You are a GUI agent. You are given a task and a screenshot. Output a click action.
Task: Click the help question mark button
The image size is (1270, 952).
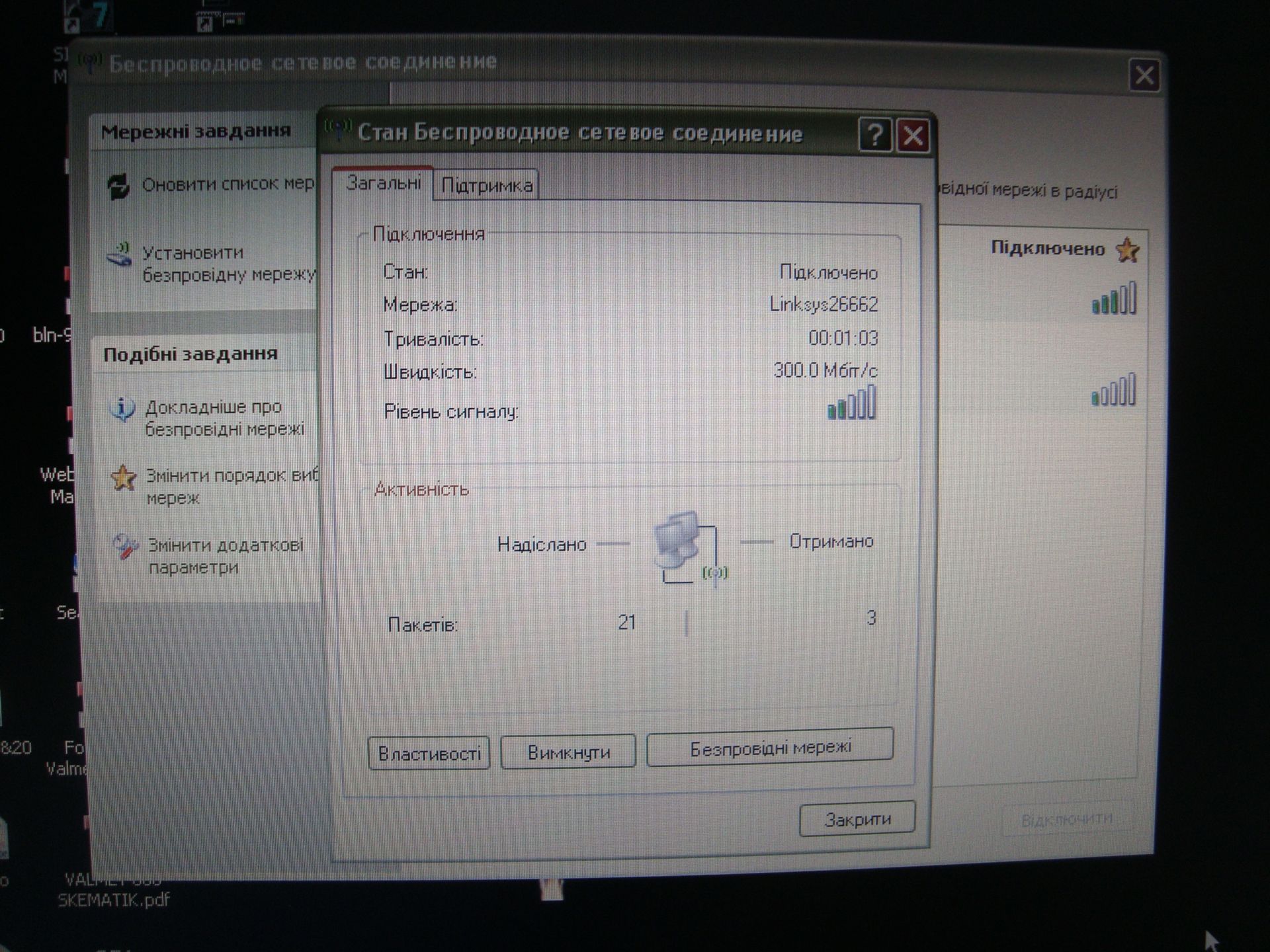(x=874, y=136)
